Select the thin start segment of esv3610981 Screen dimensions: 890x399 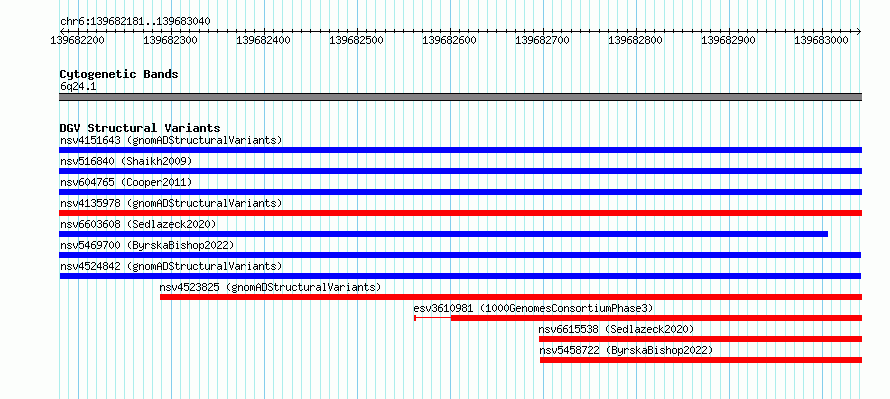[x=433, y=318]
